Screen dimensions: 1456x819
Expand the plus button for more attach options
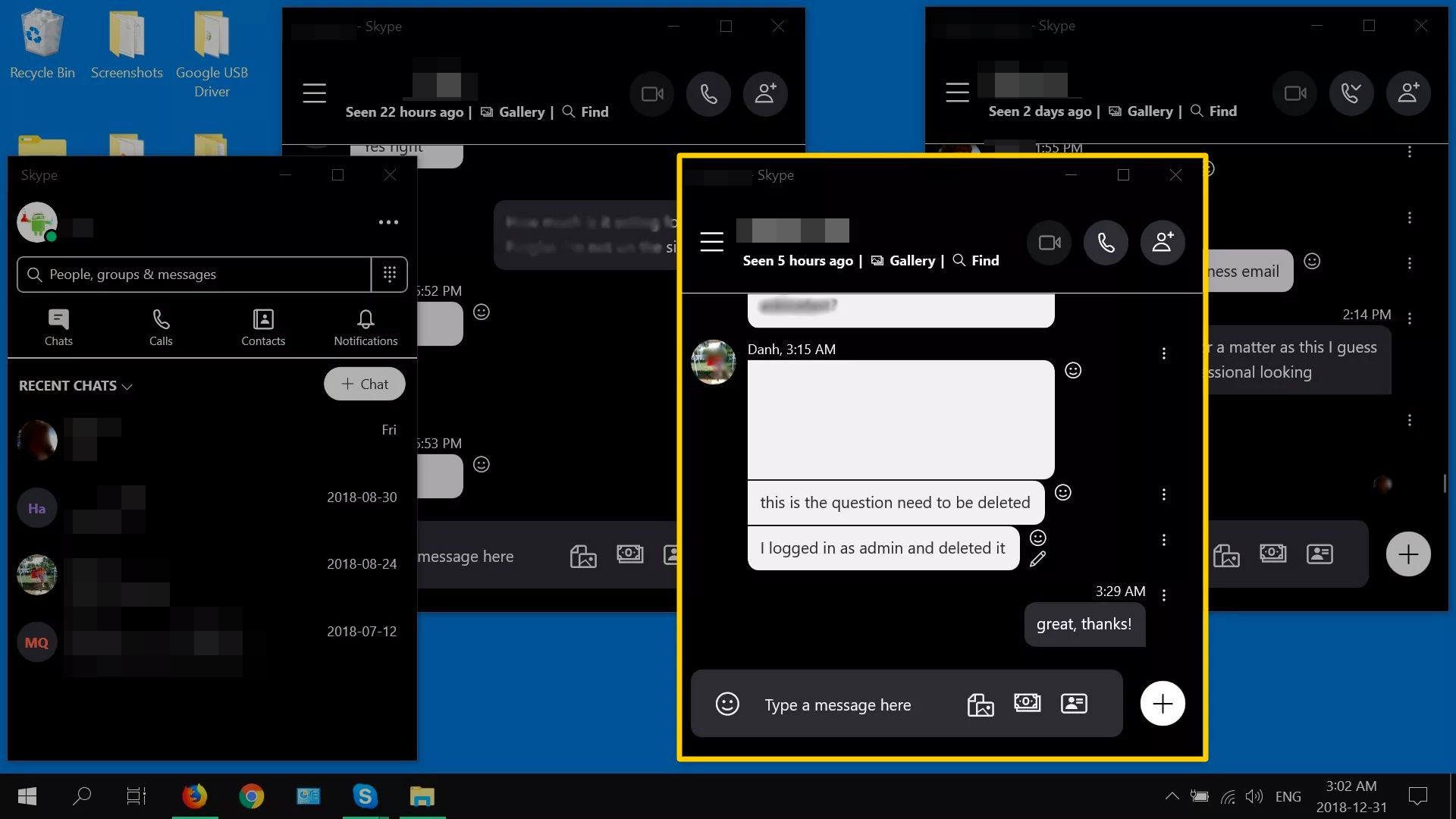pos(1163,704)
